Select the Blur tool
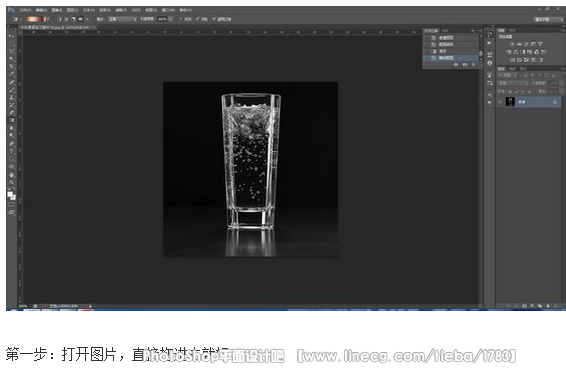The height and width of the screenshot is (373, 566). point(11,128)
